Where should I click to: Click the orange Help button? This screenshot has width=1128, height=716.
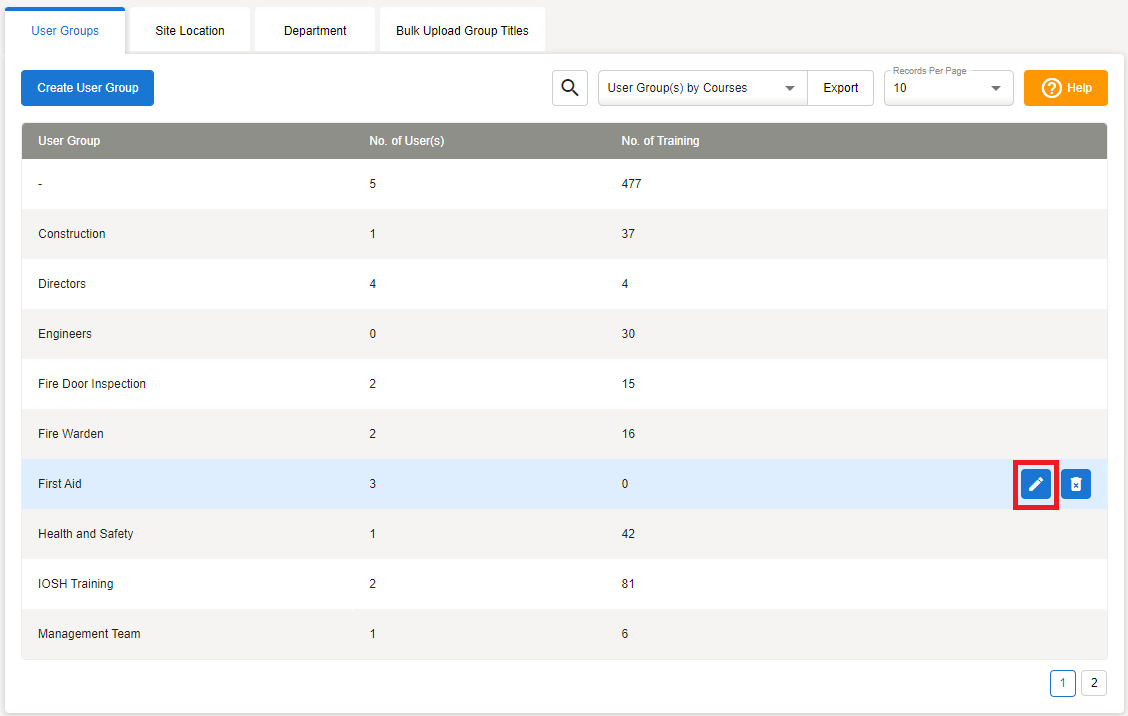coord(1066,88)
